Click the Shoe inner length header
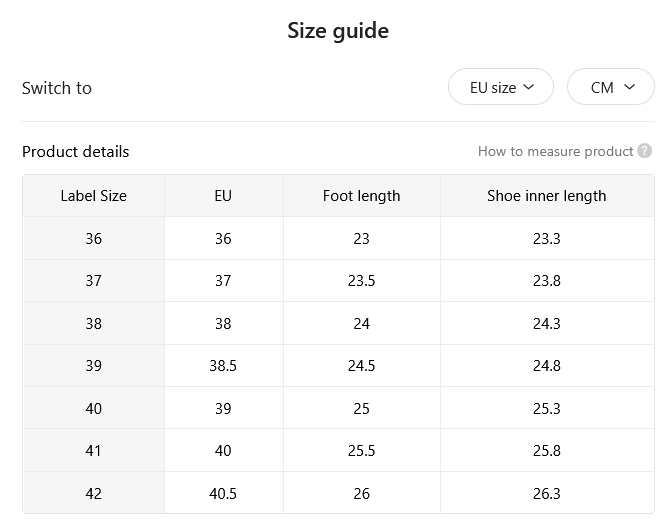Image resolution: width=659 pixels, height=521 pixels. click(547, 196)
